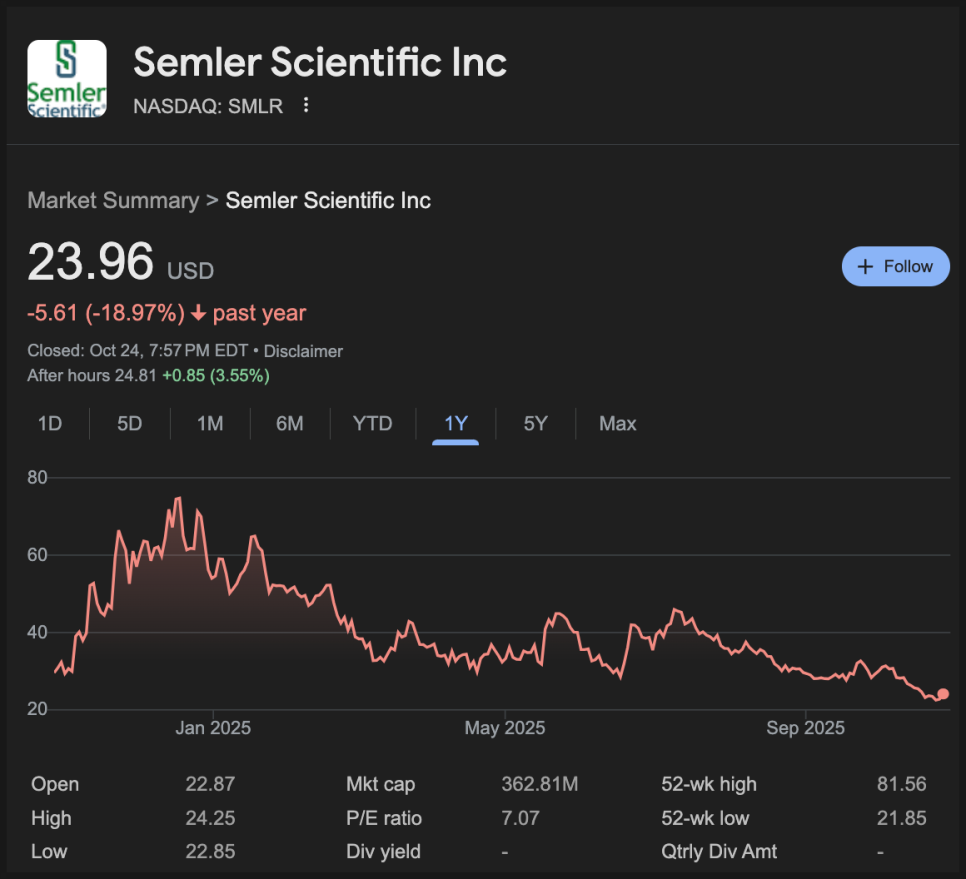Select the 1M time range tab
Viewport: 966px width, 879px height.
click(210, 423)
